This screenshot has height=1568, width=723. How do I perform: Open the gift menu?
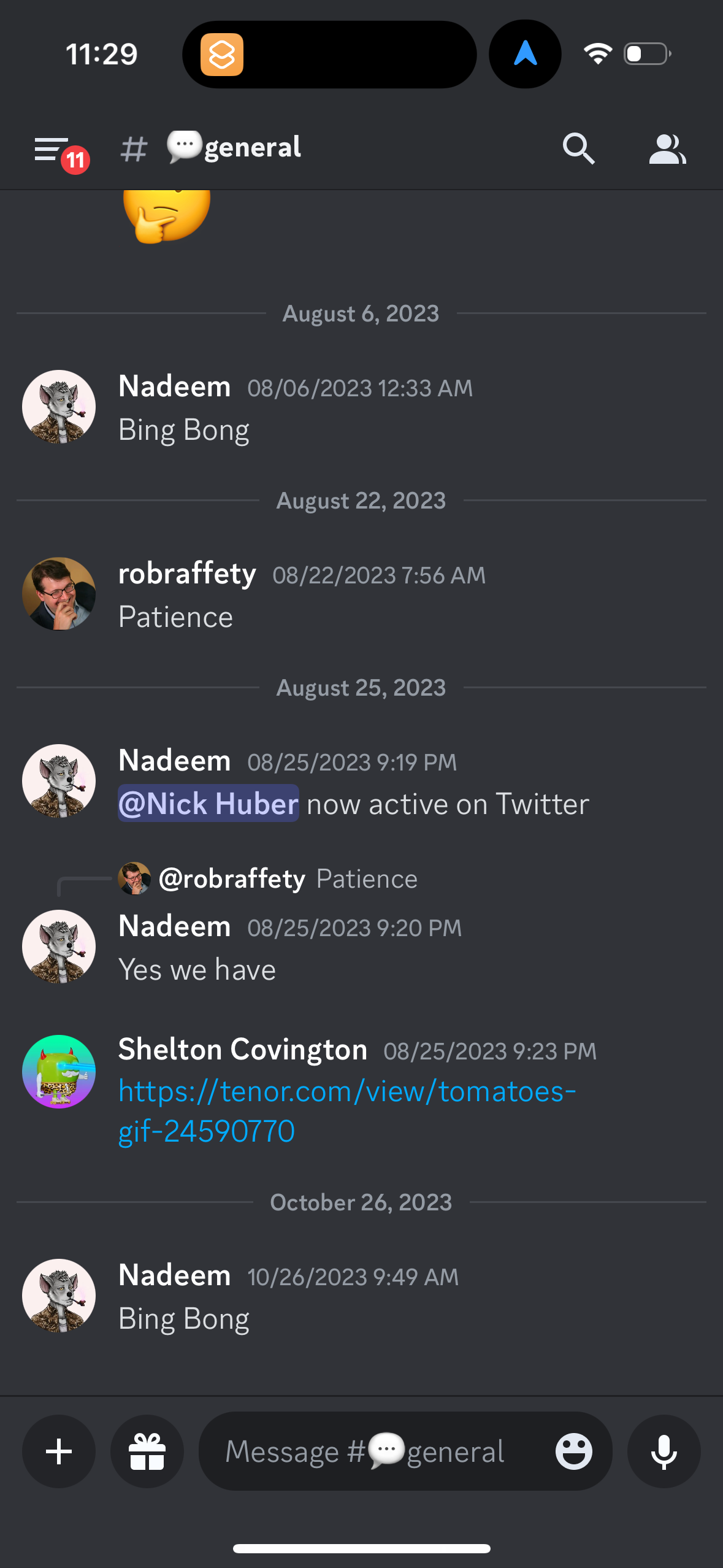(x=147, y=1451)
